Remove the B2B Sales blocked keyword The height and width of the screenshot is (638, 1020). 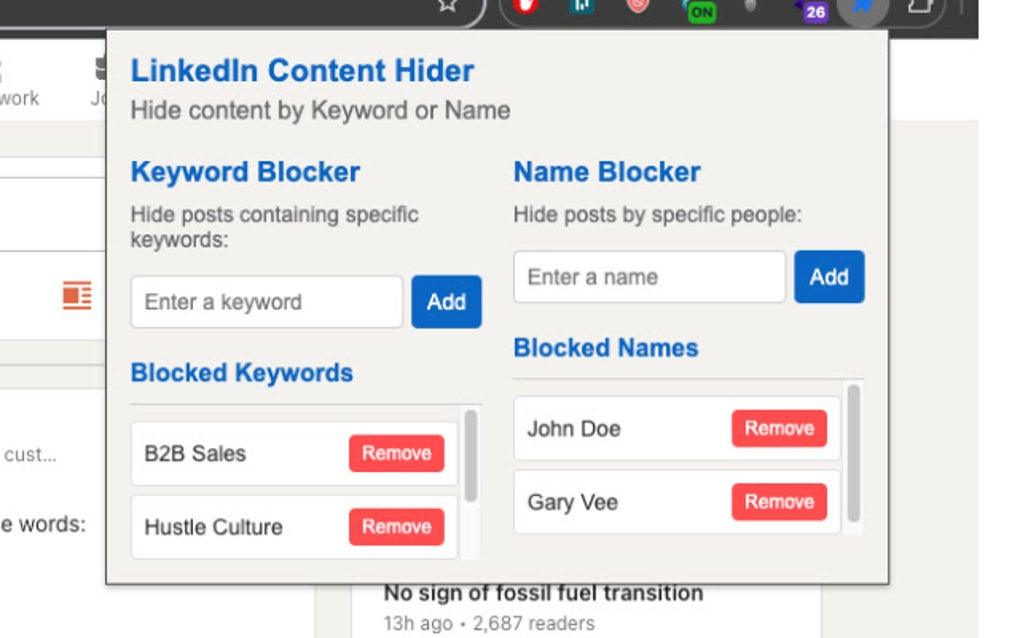(397, 453)
